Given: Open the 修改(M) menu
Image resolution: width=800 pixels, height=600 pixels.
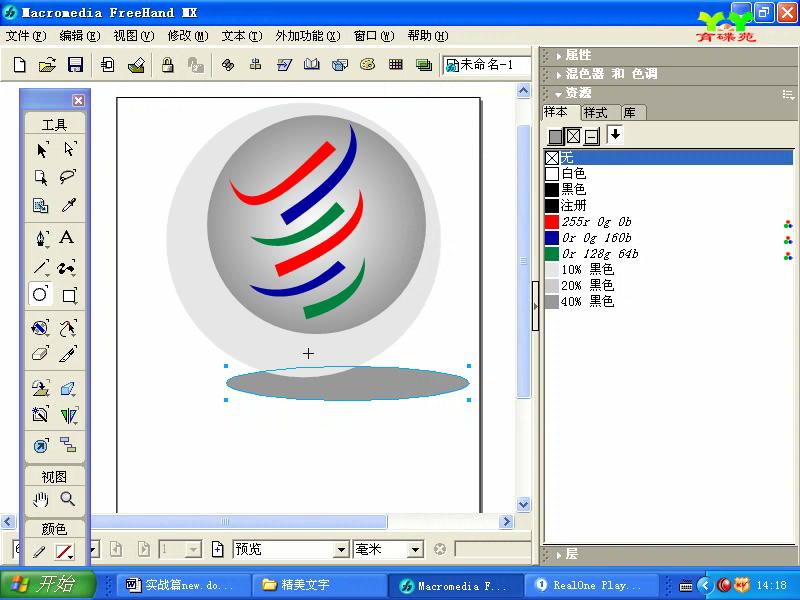Looking at the screenshot, I should pyautogui.click(x=188, y=36).
